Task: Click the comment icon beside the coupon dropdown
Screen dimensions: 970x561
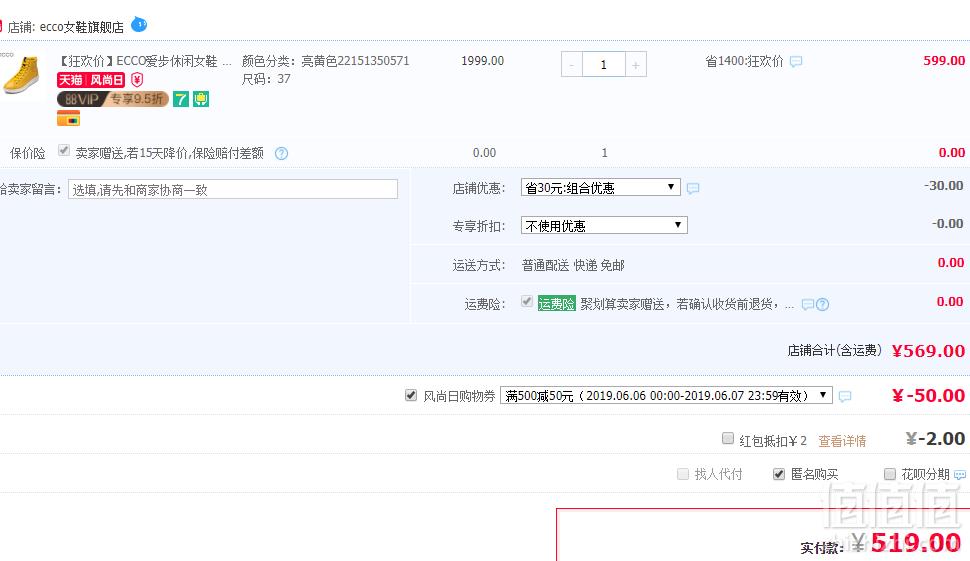Action: click(x=844, y=396)
